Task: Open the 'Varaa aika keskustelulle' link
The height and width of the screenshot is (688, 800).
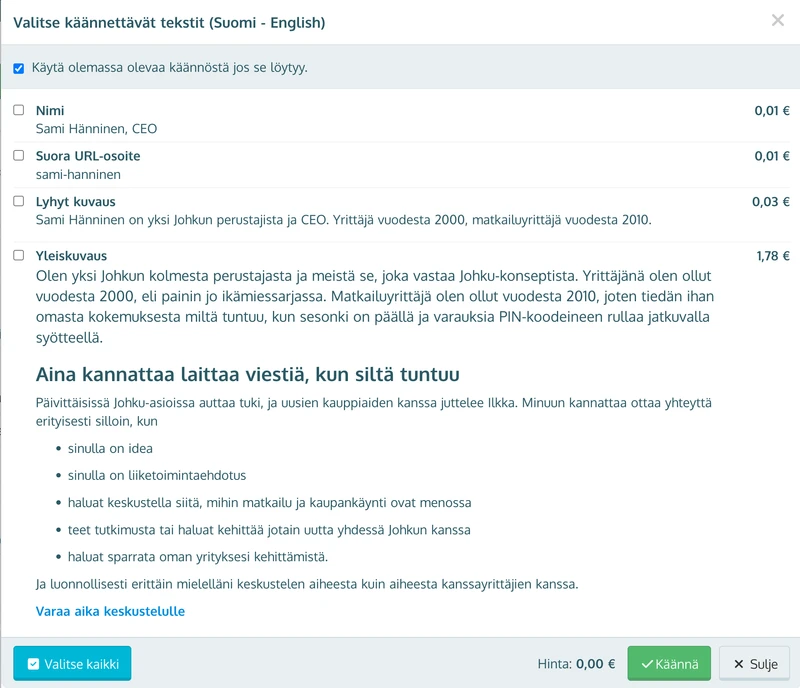Action: [x=110, y=611]
